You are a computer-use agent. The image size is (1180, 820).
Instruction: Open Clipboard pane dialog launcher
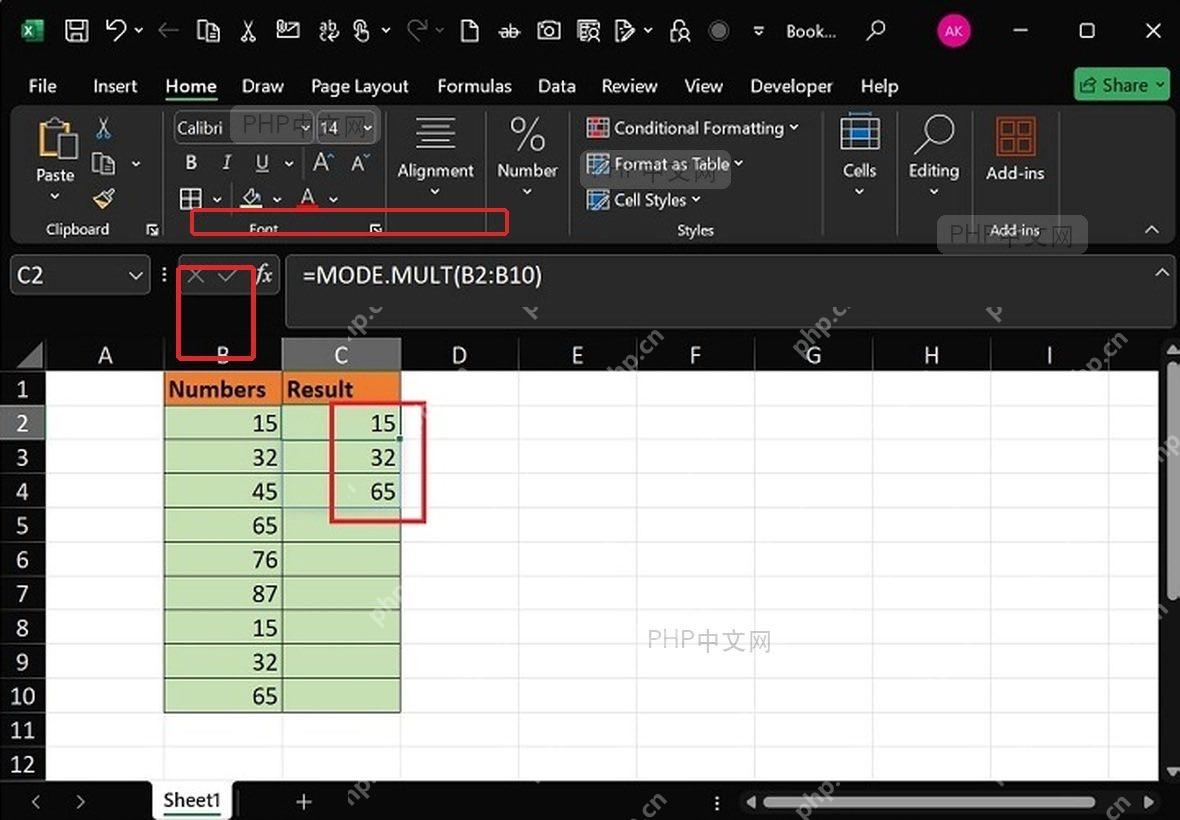click(x=153, y=229)
